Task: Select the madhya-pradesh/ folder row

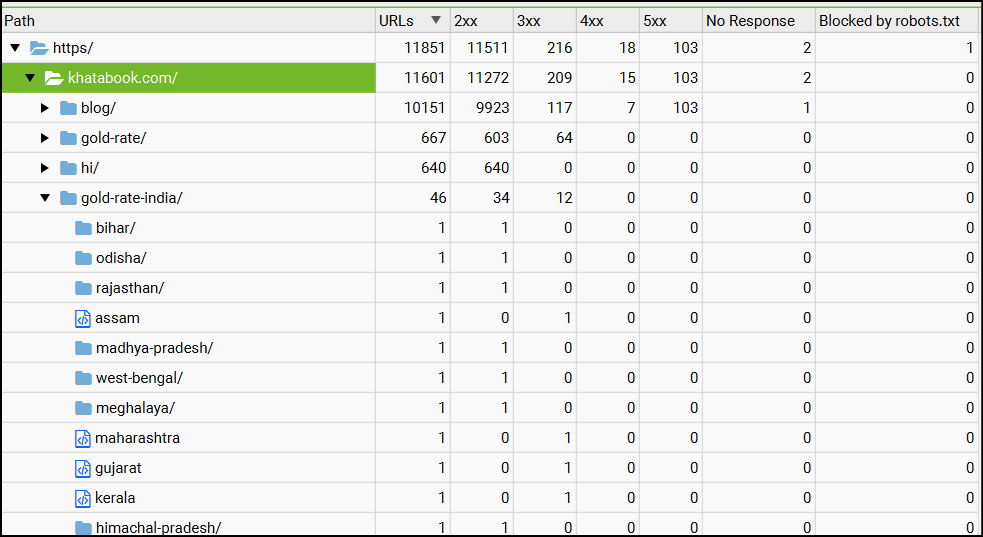Action: [x=154, y=348]
